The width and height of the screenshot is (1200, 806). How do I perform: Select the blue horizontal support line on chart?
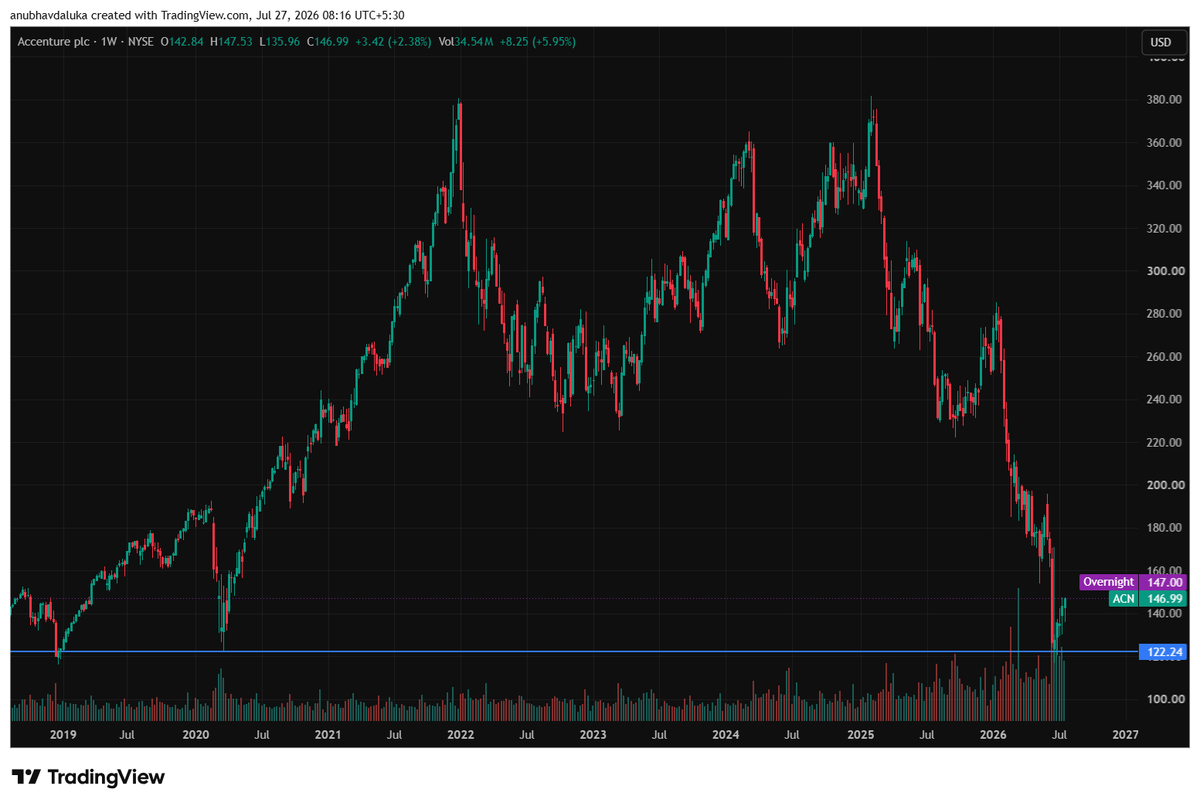pyautogui.click(x=575, y=651)
